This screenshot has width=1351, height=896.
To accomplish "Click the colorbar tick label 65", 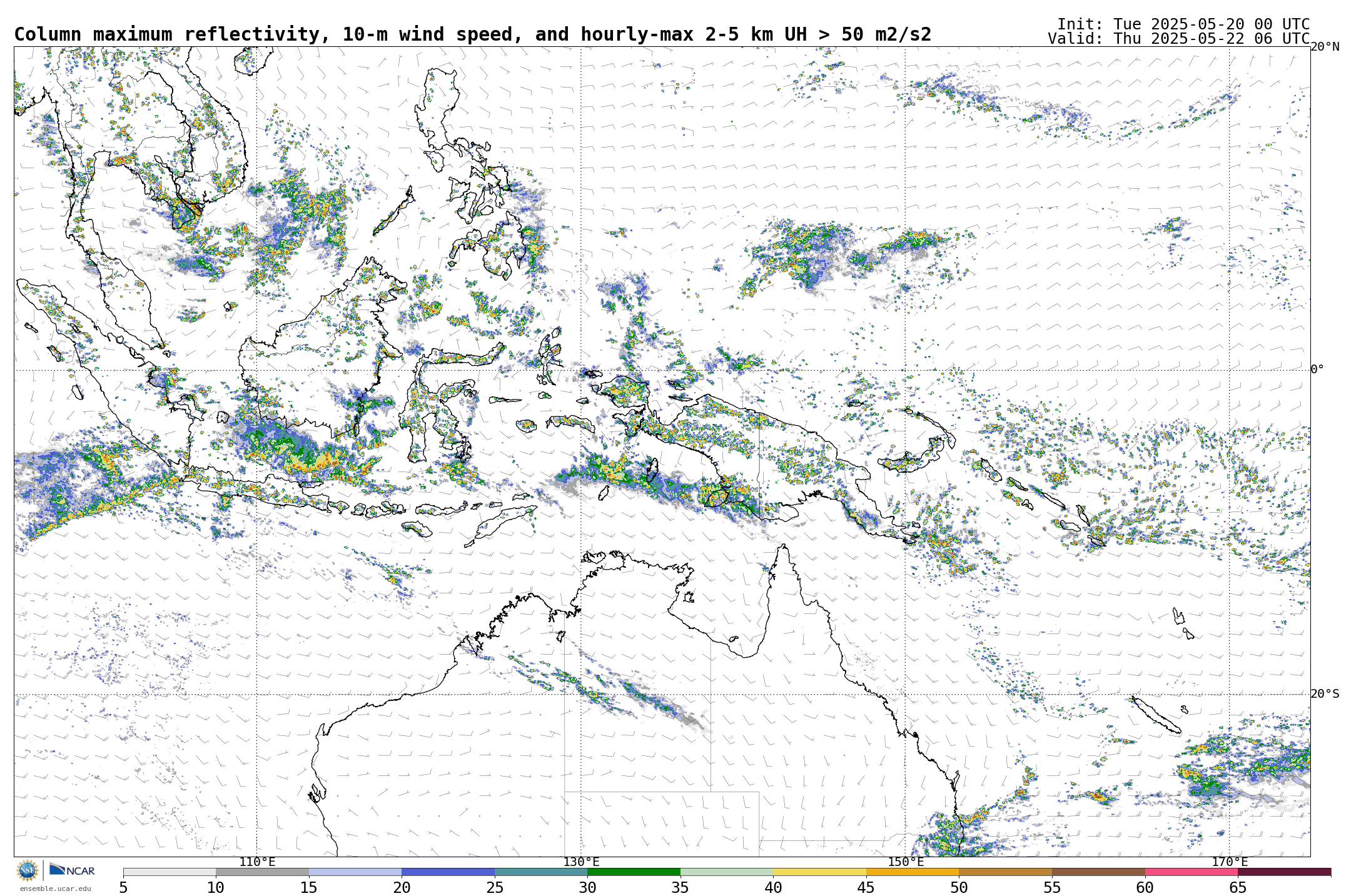I will click(1238, 888).
